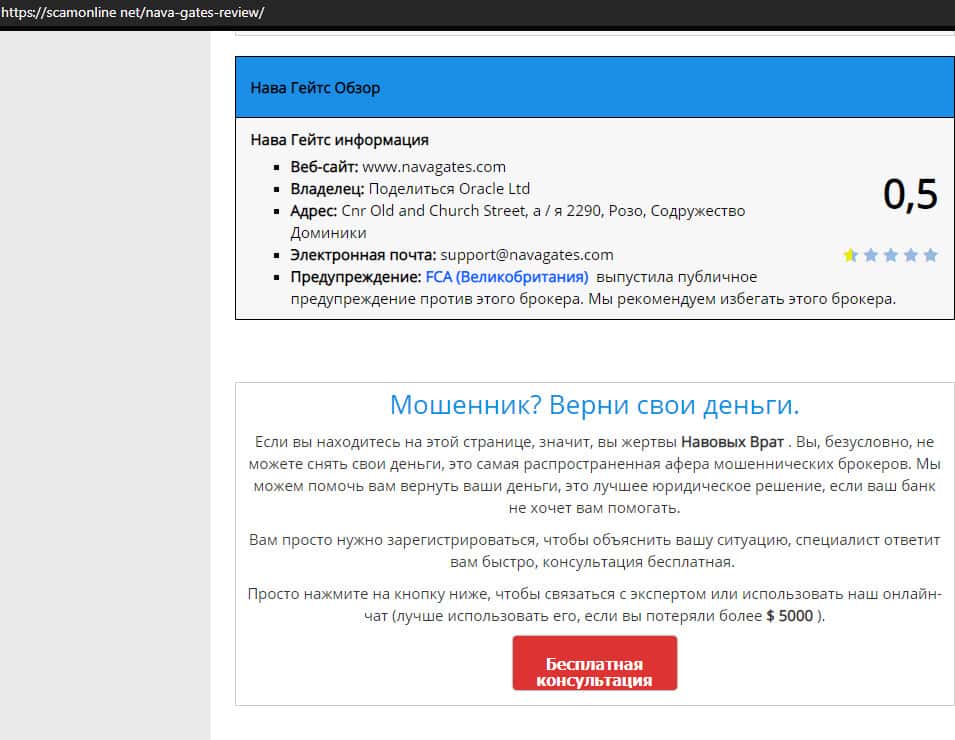Screen dimensions: 955x740
Task: Click the bold $ 5000 amount
Action: click(790, 616)
